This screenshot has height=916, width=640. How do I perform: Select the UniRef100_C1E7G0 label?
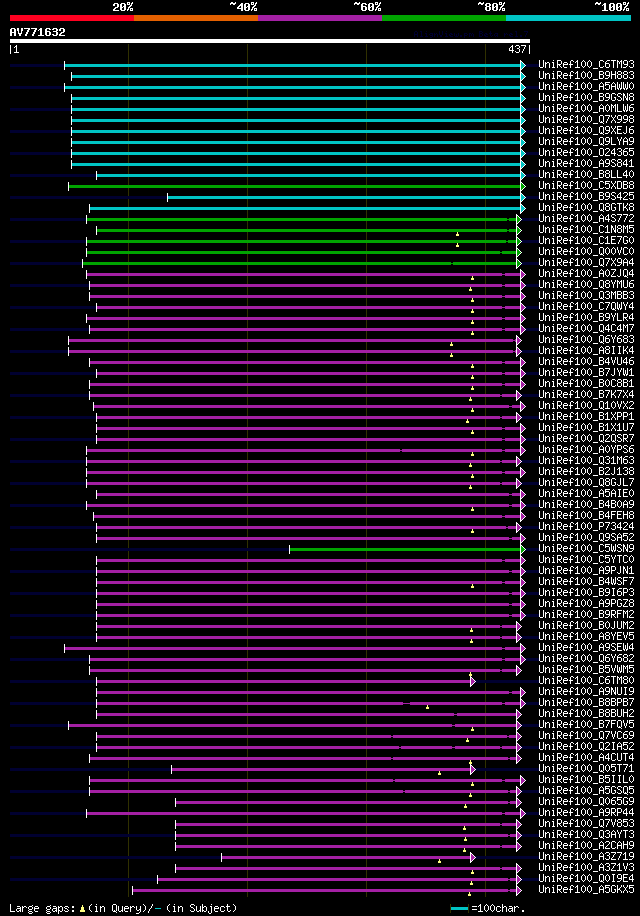(586, 241)
